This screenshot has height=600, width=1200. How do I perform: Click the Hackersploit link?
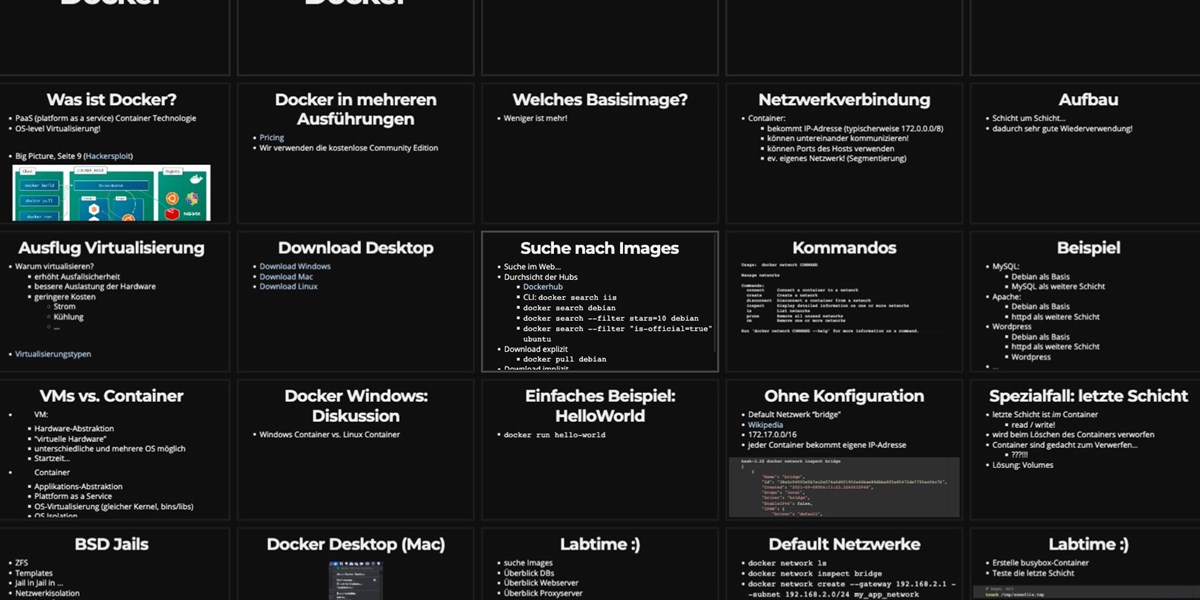[110, 156]
